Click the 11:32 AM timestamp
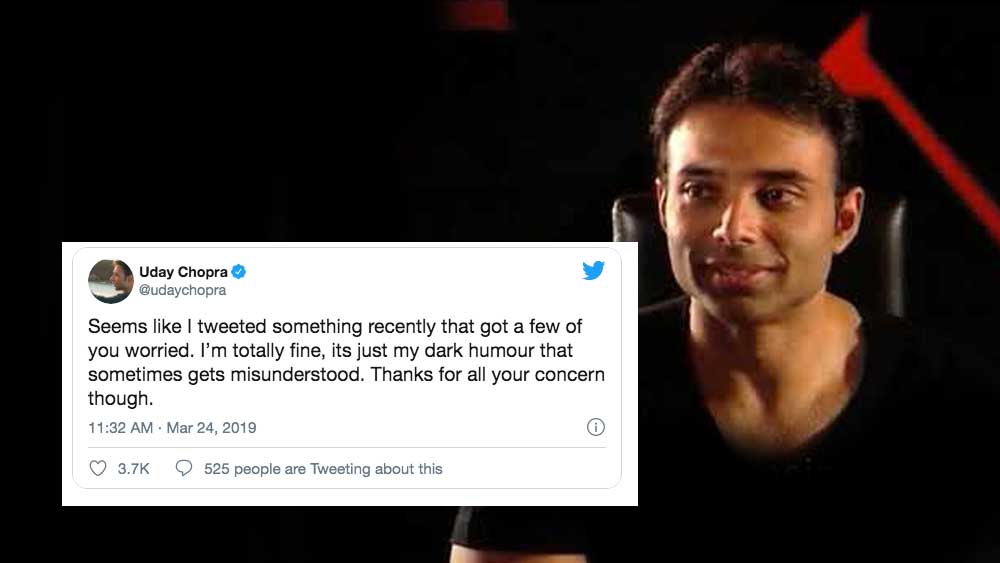The width and height of the screenshot is (1000, 563). click(120, 428)
